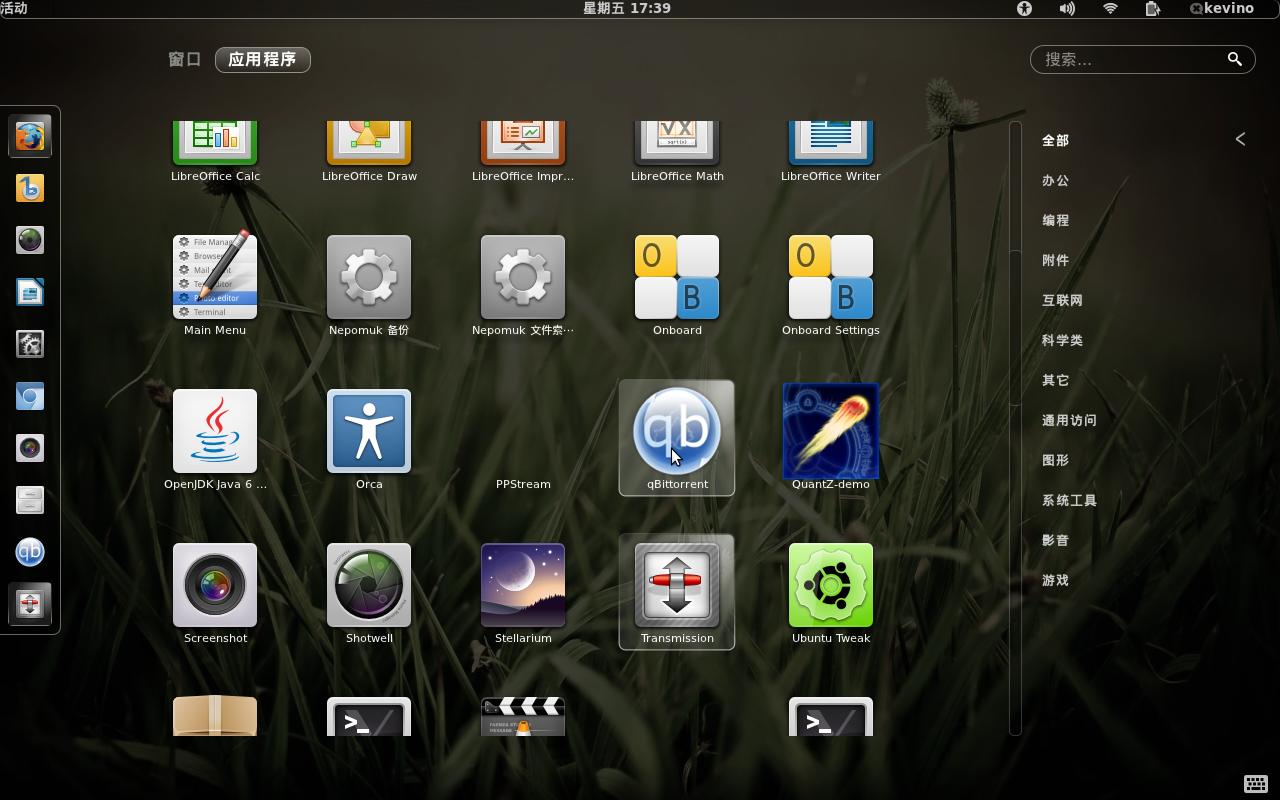This screenshot has height=800, width=1280.
Task: Open LibreOffice Math
Action: pos(677,150)
